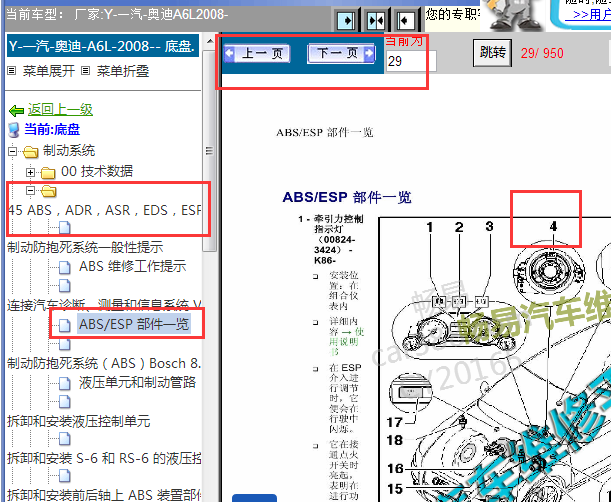611x502 pixels.
Task: Click the 菜单折叠 small square icon
Action: [x=86, y=71]
